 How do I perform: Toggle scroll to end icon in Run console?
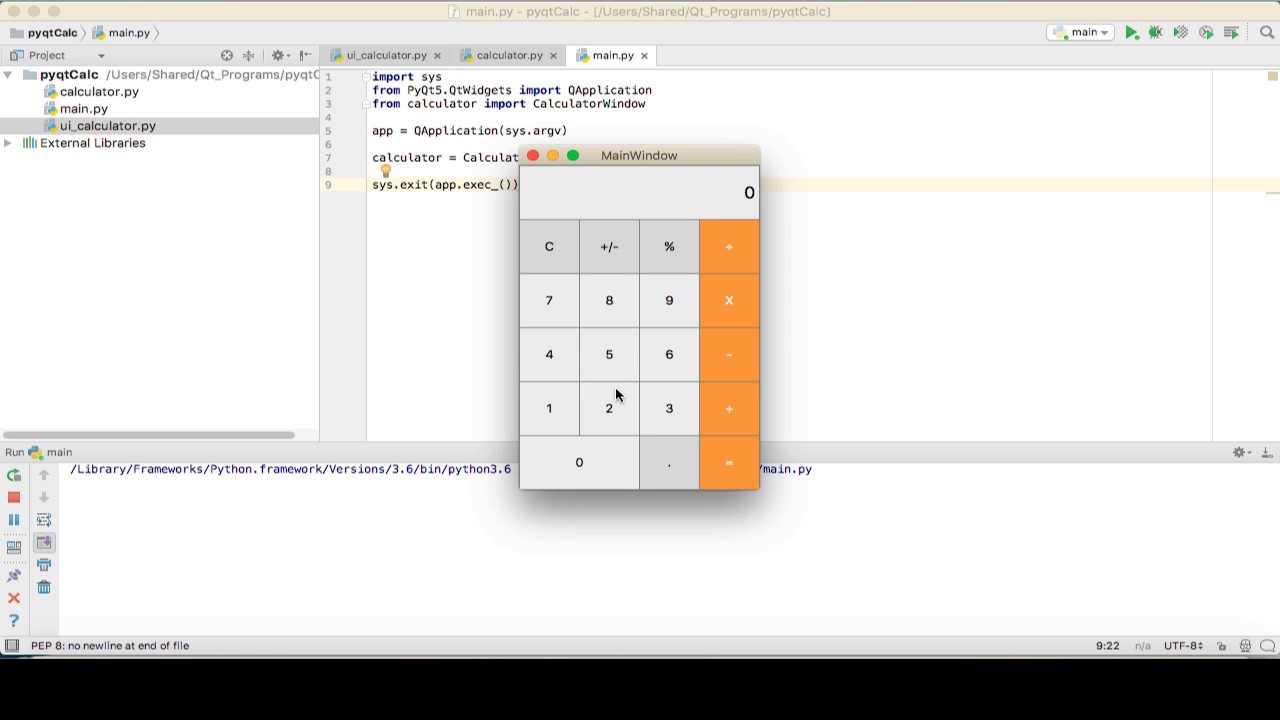pyautogui.click(x=44, y=542)
